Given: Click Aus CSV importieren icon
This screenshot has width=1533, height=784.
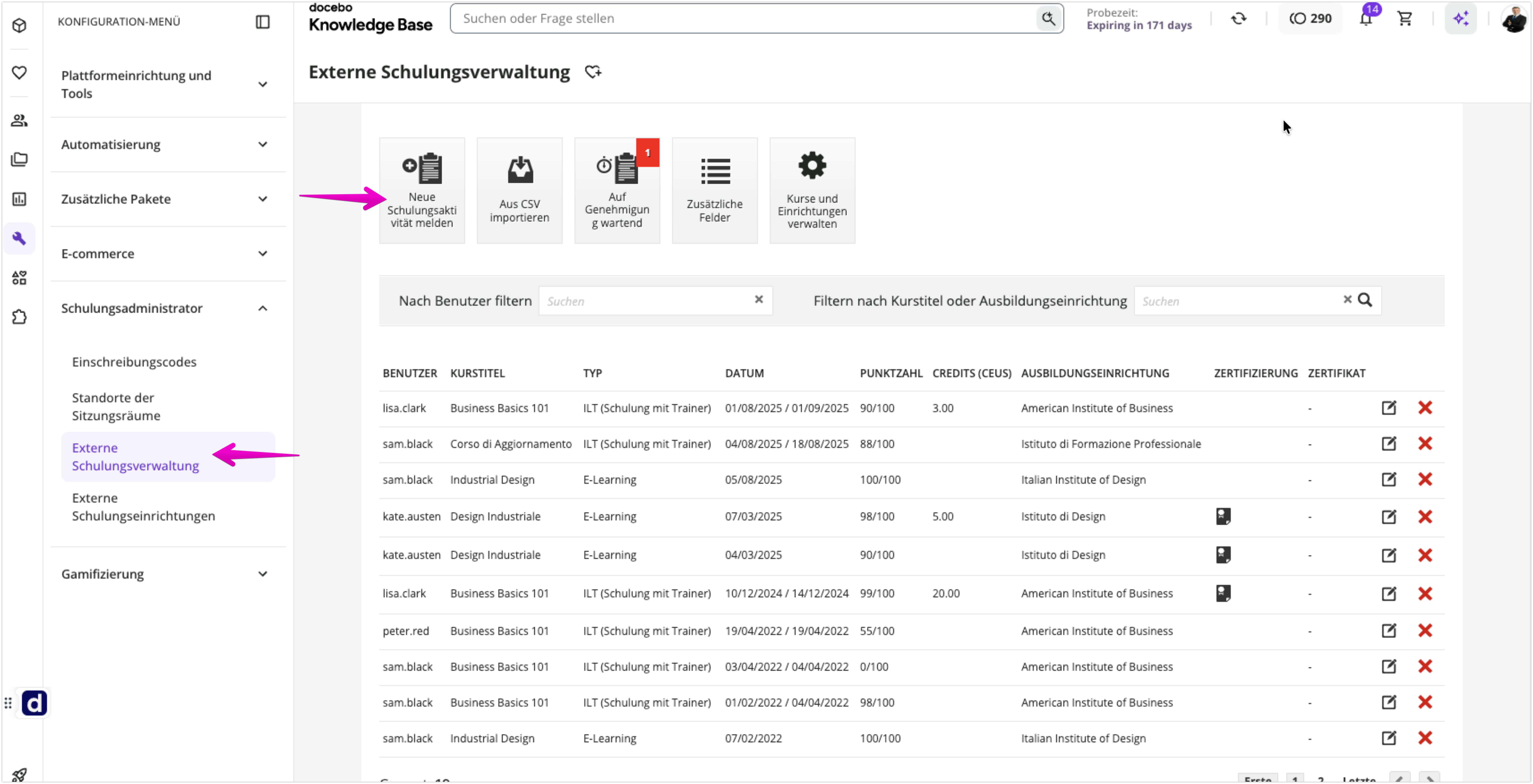Looking at the screenshot, I should click(x=520, y=170).
